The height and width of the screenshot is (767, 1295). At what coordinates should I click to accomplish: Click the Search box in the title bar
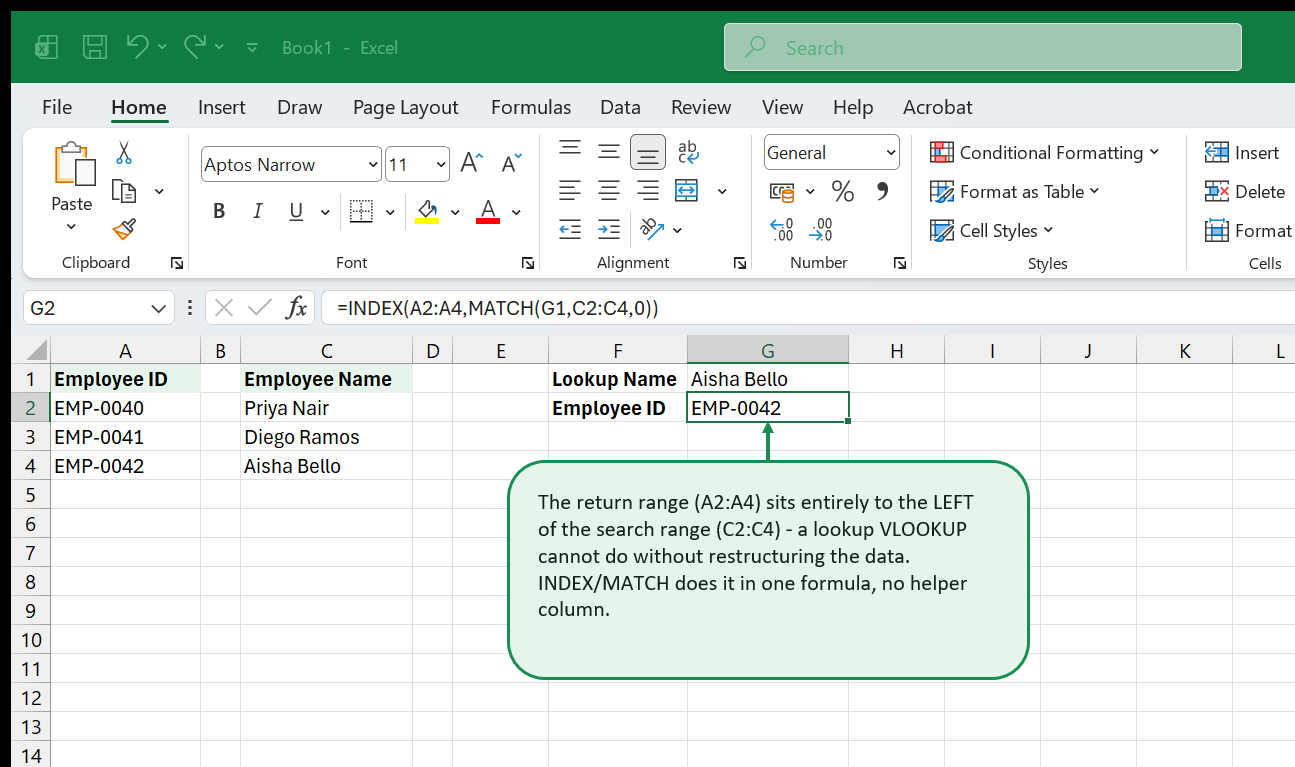982,47
